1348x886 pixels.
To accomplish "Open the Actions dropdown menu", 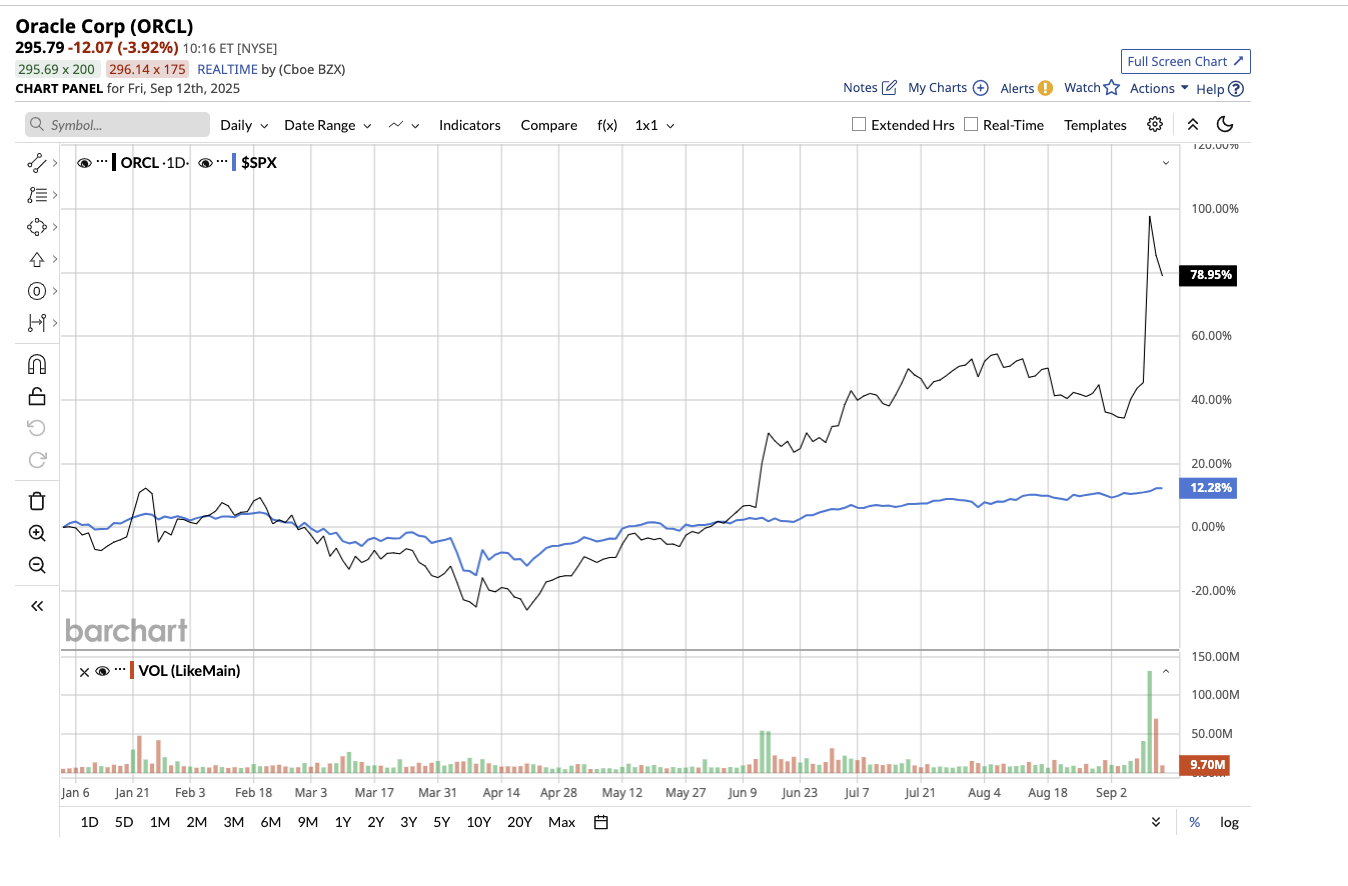I will (1159, 88).
